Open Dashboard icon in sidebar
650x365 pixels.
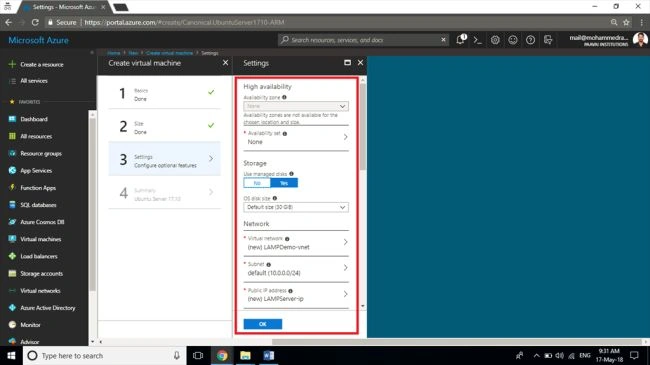click(x=12, y=119)
